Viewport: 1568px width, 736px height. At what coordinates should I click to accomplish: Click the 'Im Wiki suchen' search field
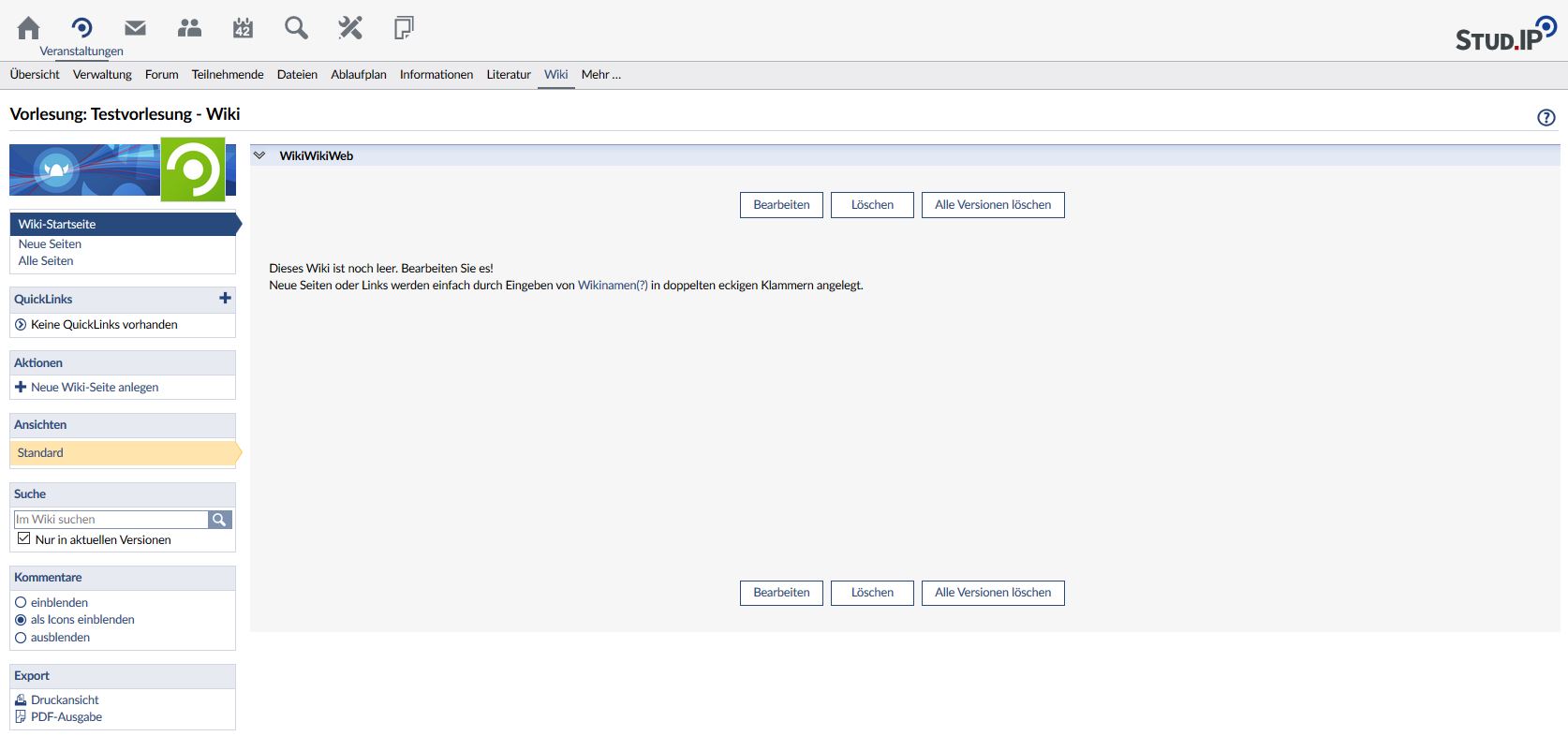(x=111, y=519)
